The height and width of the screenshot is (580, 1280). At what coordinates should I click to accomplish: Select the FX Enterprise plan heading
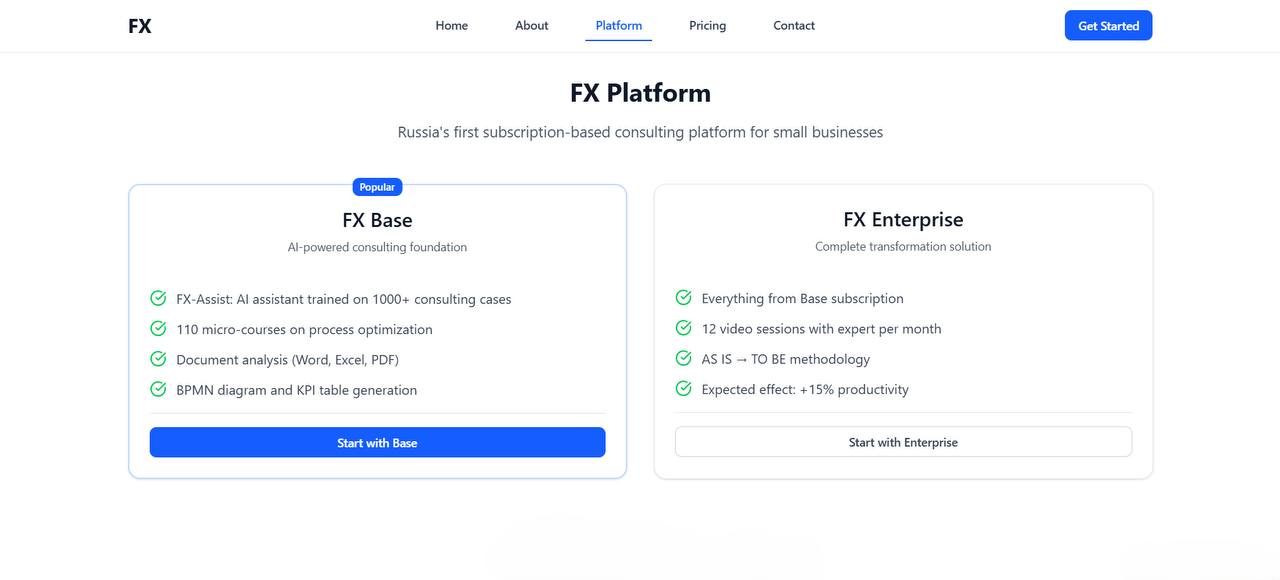(903, 219)
